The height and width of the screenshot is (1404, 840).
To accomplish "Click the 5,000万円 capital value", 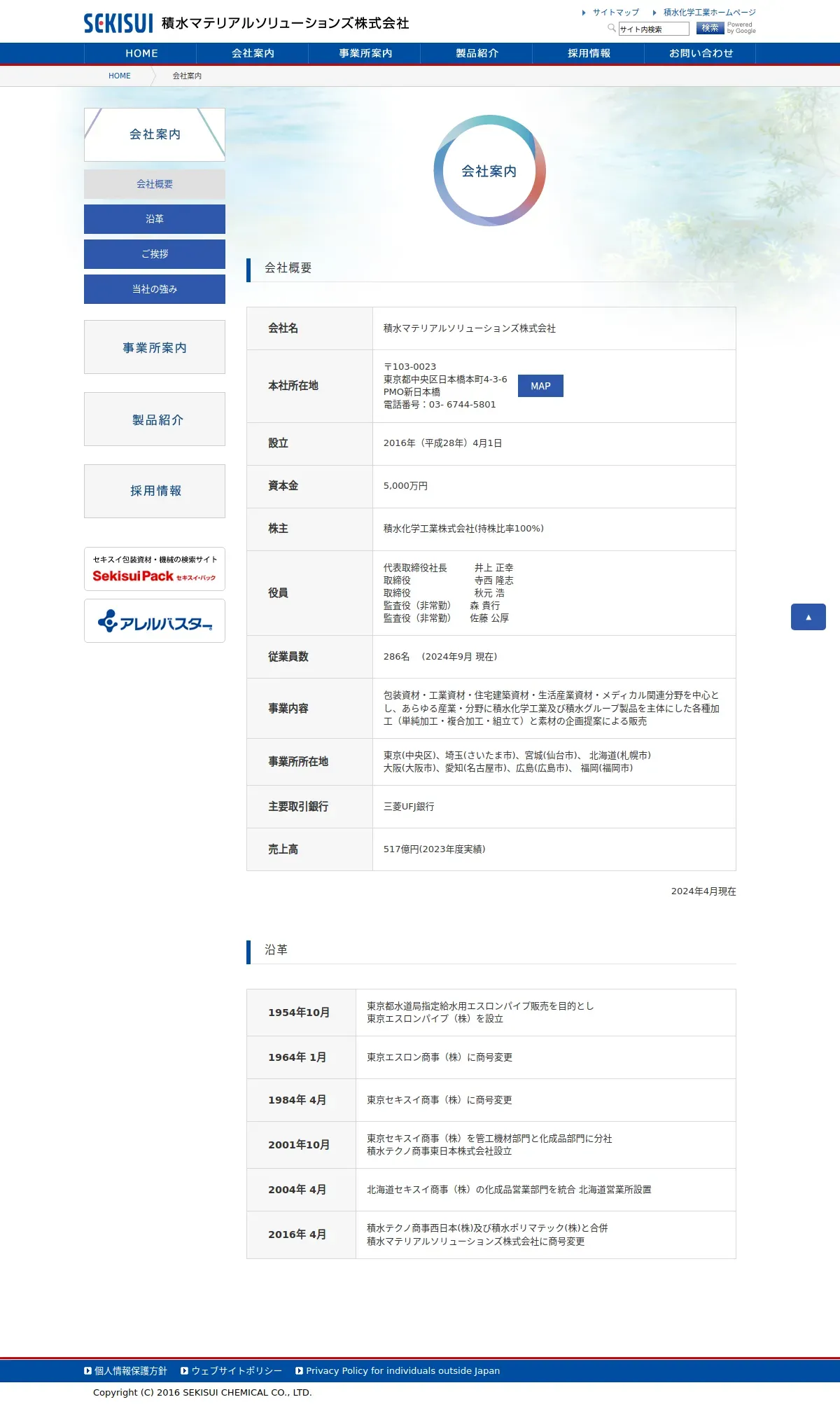I will (405, 486).
